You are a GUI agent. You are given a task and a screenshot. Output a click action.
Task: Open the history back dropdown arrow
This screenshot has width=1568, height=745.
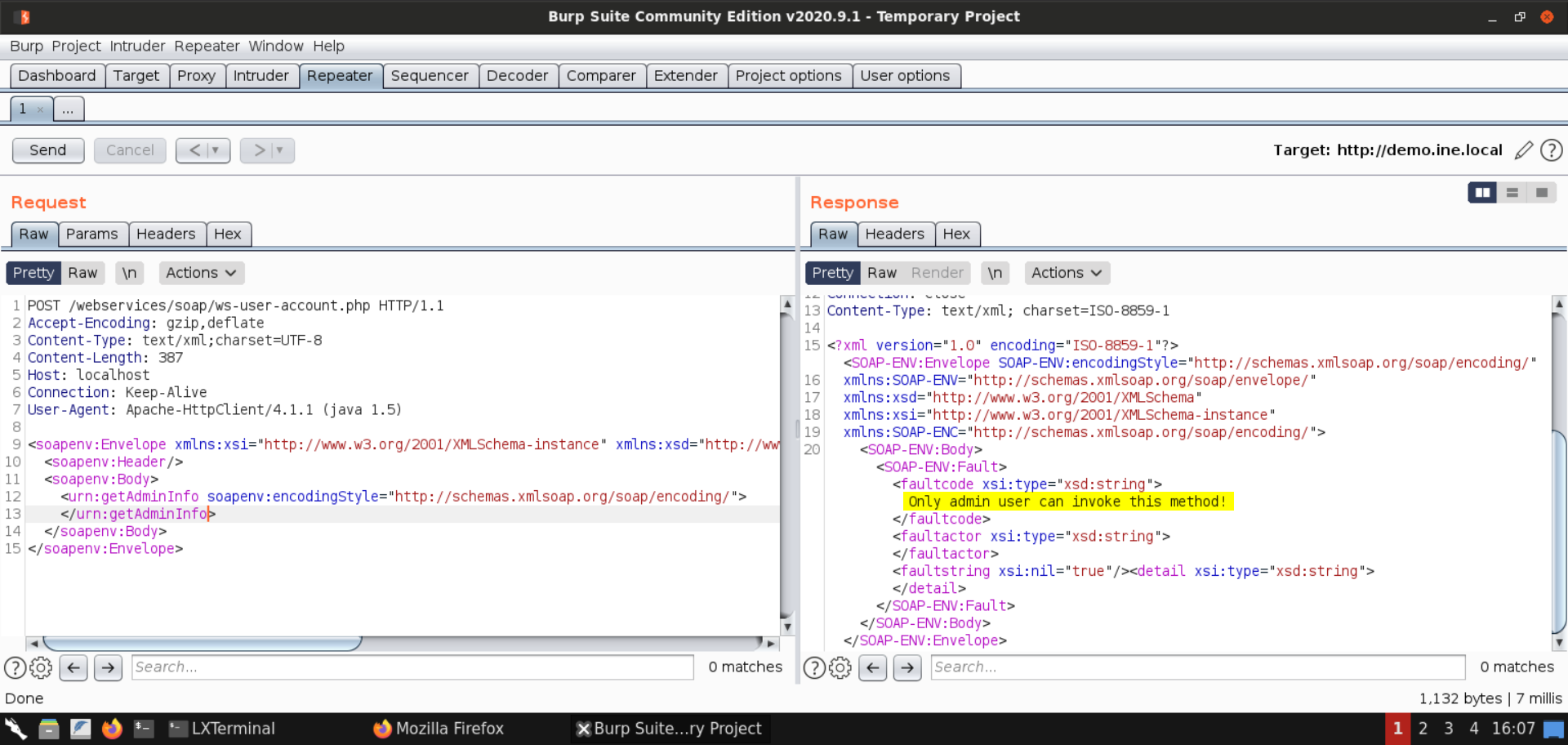(216, 150)
